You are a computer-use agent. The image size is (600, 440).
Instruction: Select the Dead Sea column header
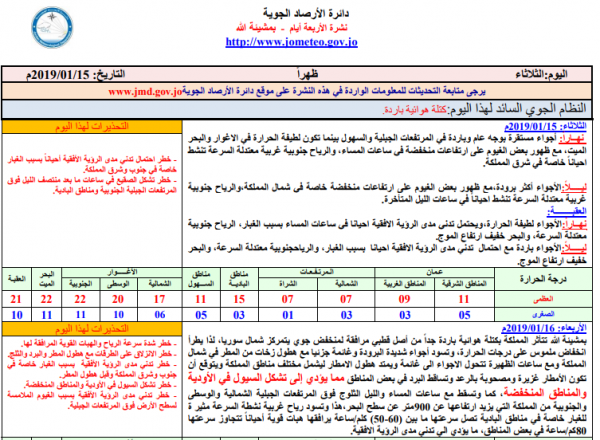[47, 276]
